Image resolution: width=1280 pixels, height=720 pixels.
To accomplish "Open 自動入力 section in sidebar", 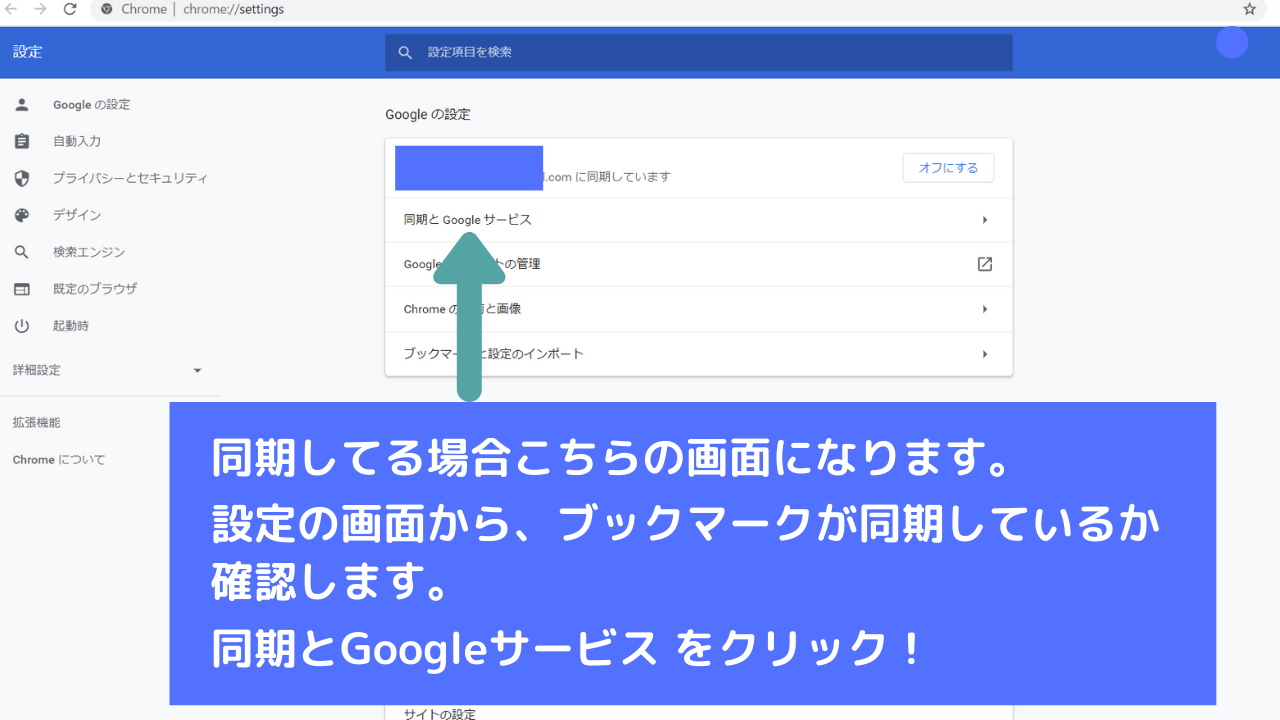I will (x=77, y=142).
